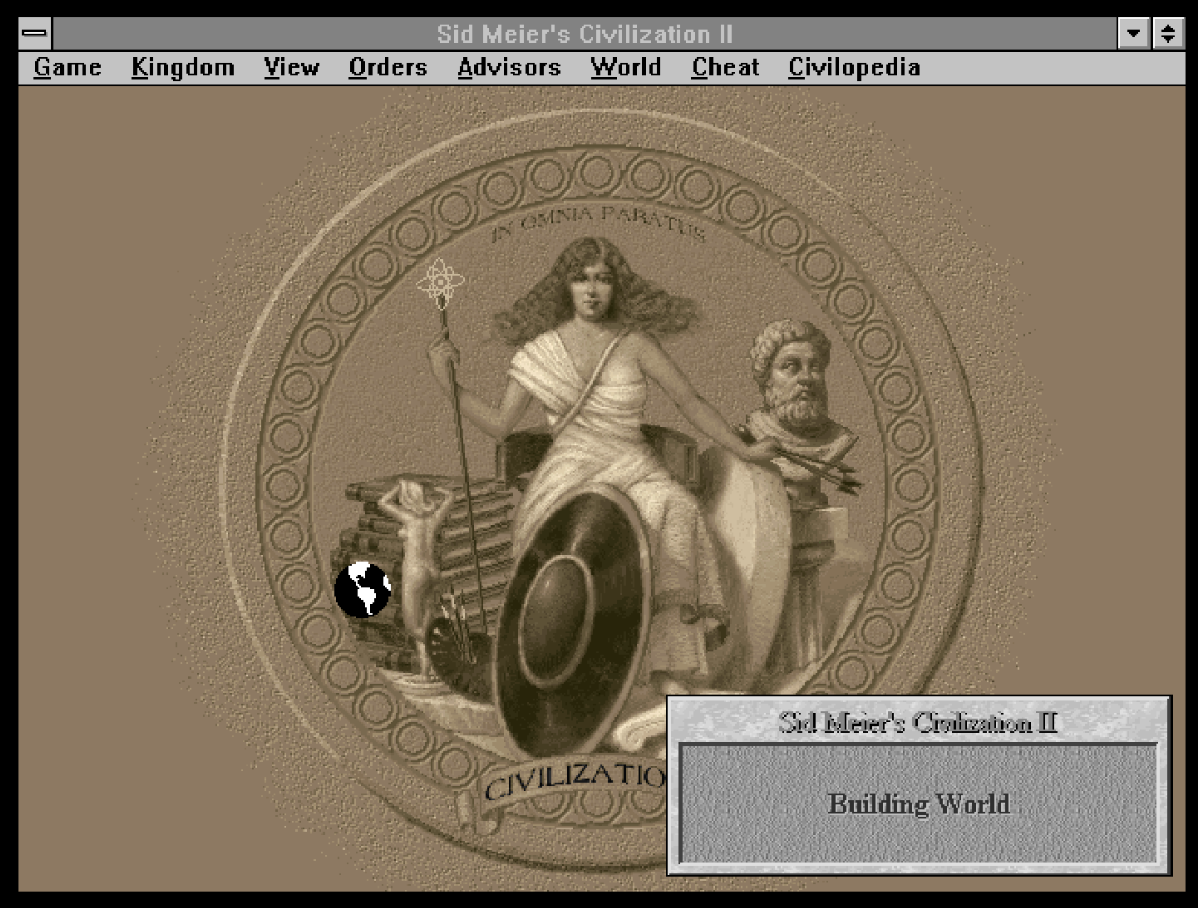Open the Cheat menu
The height and width of the screenshot is (908, 1198).
coord(725,68)
